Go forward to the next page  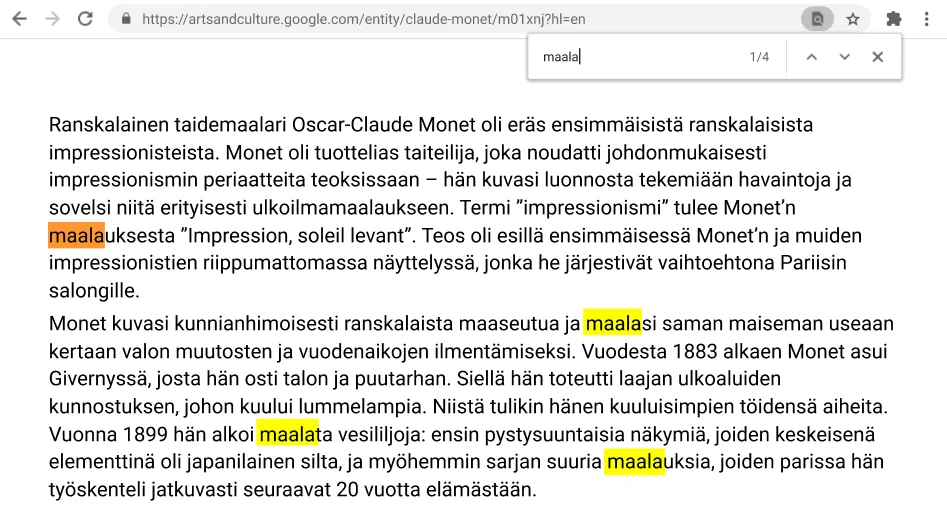pos(53,19)
